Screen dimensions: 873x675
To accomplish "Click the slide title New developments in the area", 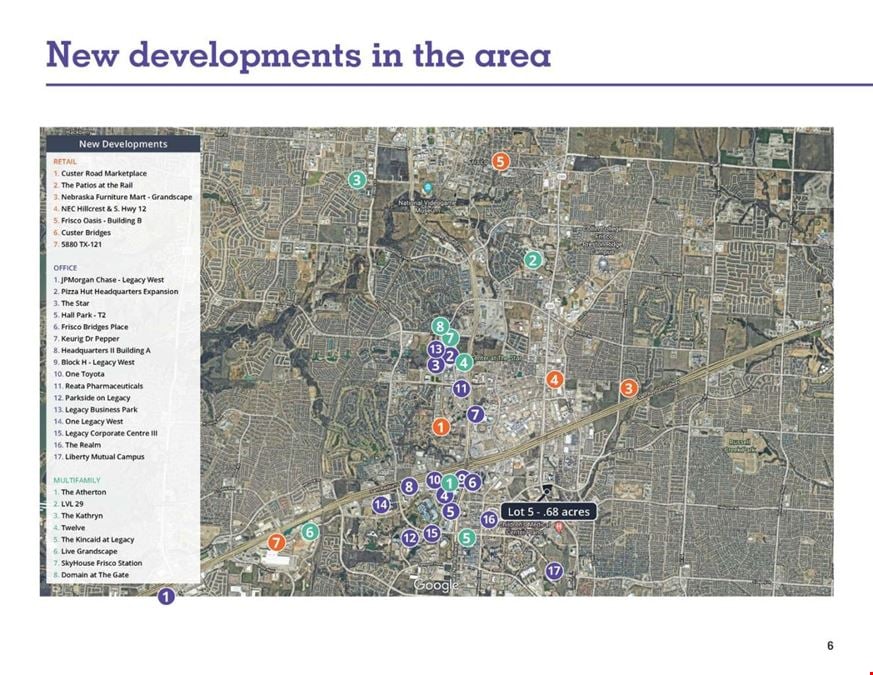I will 298,55.
